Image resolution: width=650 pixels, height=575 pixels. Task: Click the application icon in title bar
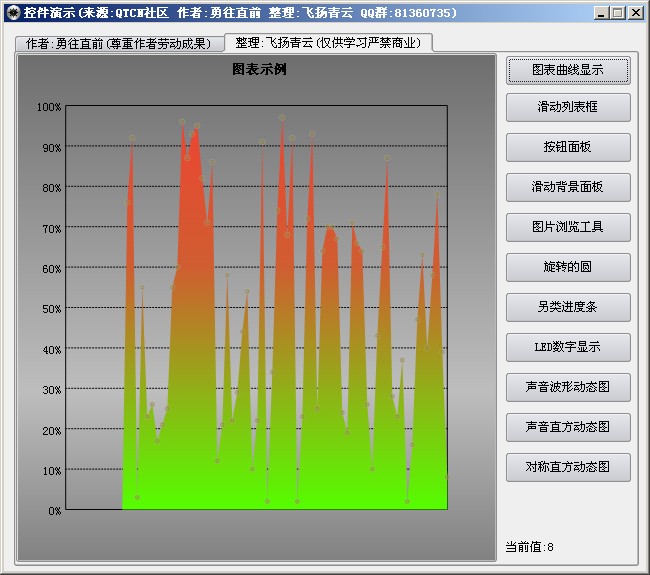(13, 13)
